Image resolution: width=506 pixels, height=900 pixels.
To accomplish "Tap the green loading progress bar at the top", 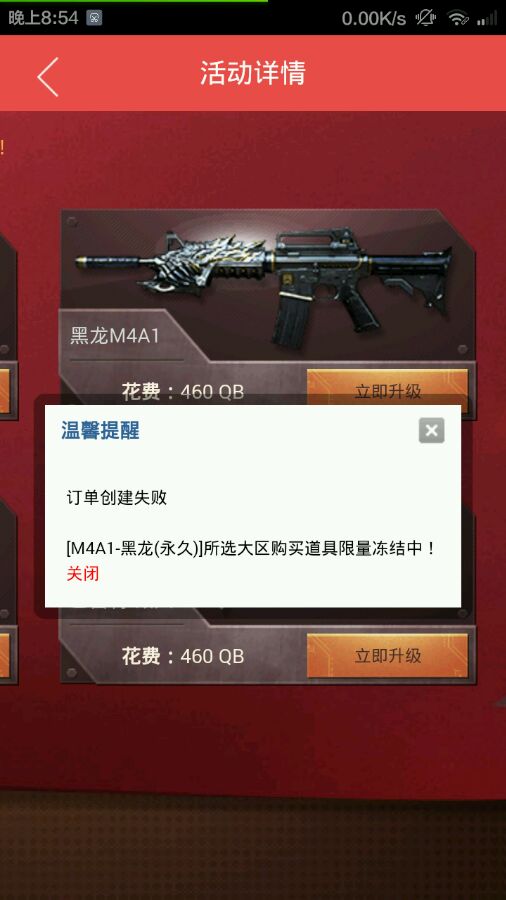I will (134, 1).
